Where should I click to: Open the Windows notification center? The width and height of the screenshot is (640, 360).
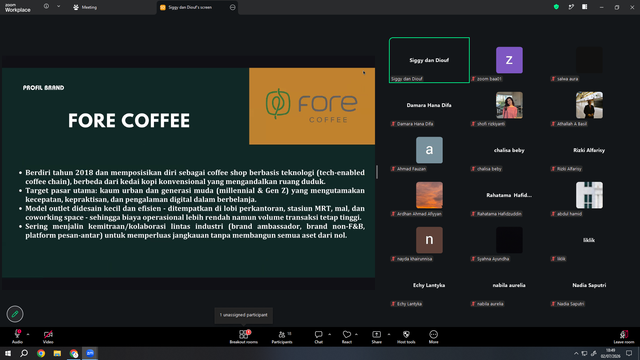coord(629,353)
